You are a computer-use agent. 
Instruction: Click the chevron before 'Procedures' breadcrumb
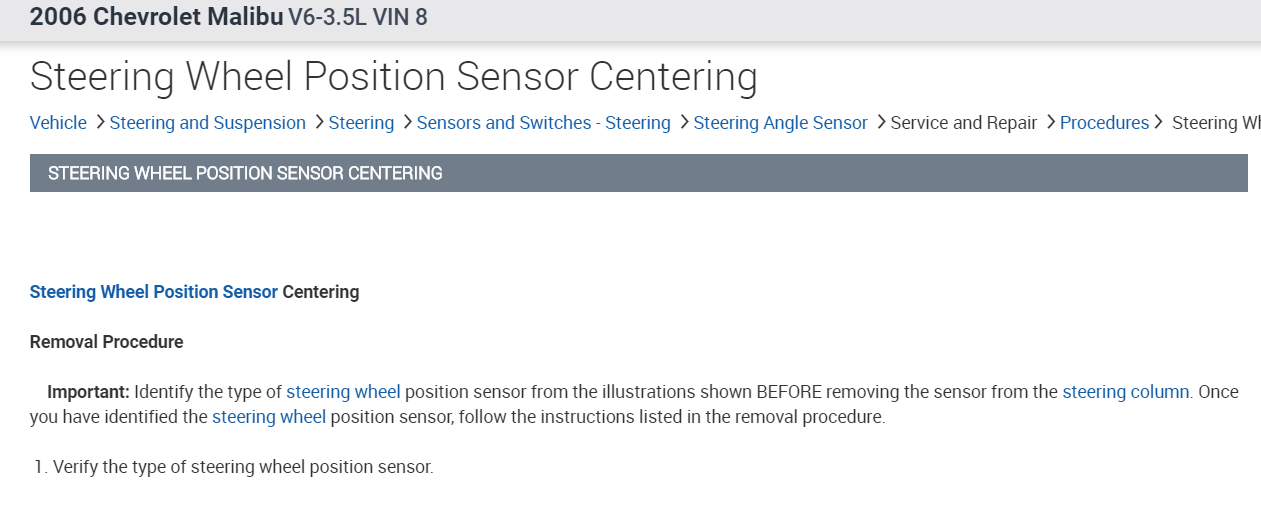[x=1051, y=122]
